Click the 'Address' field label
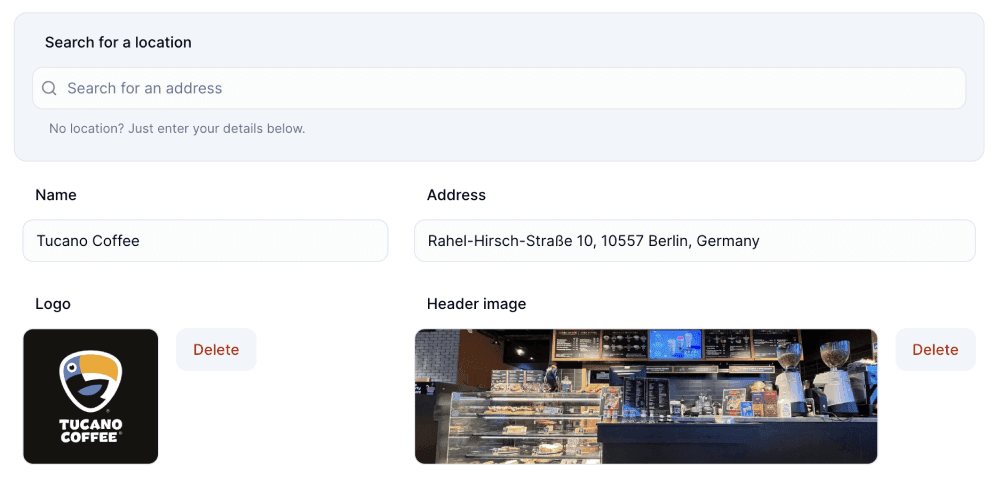Viewport: 1000px width, 500px height. click(456, 195)
